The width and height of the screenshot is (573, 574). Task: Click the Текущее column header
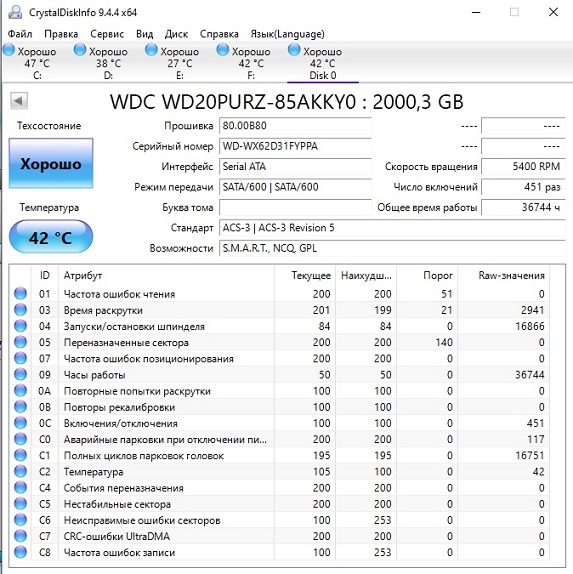(x=305, y=275)
